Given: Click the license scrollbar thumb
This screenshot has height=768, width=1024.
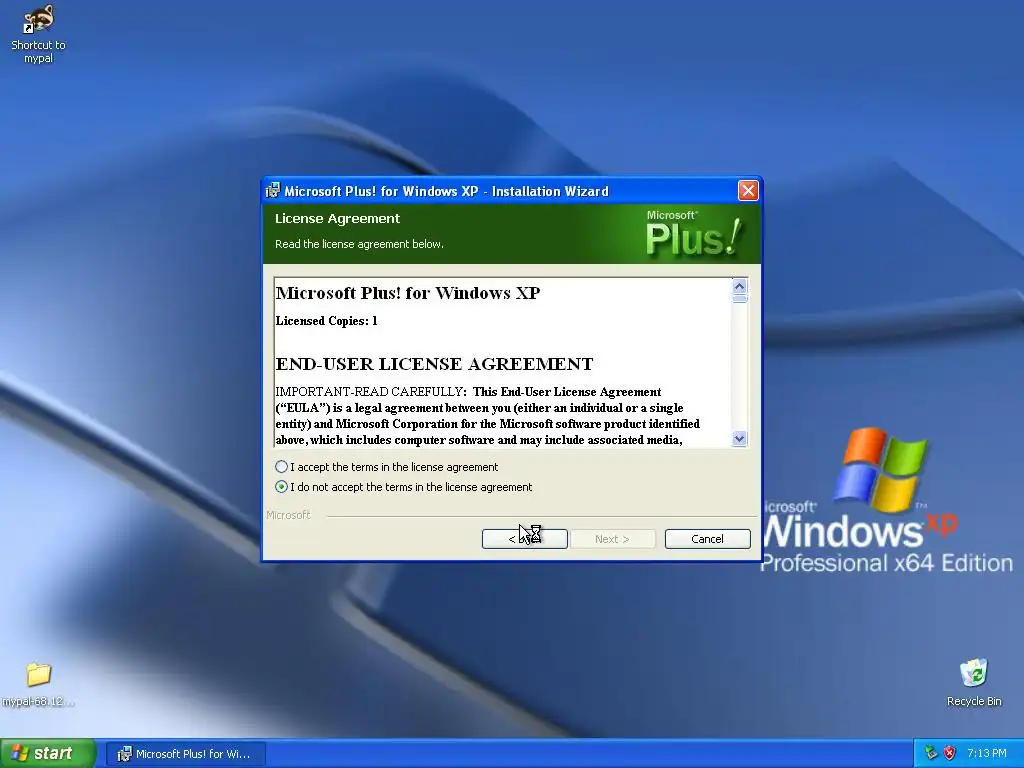Looking at the screenshot, I should pyautogui.click(x=739, y=298).
